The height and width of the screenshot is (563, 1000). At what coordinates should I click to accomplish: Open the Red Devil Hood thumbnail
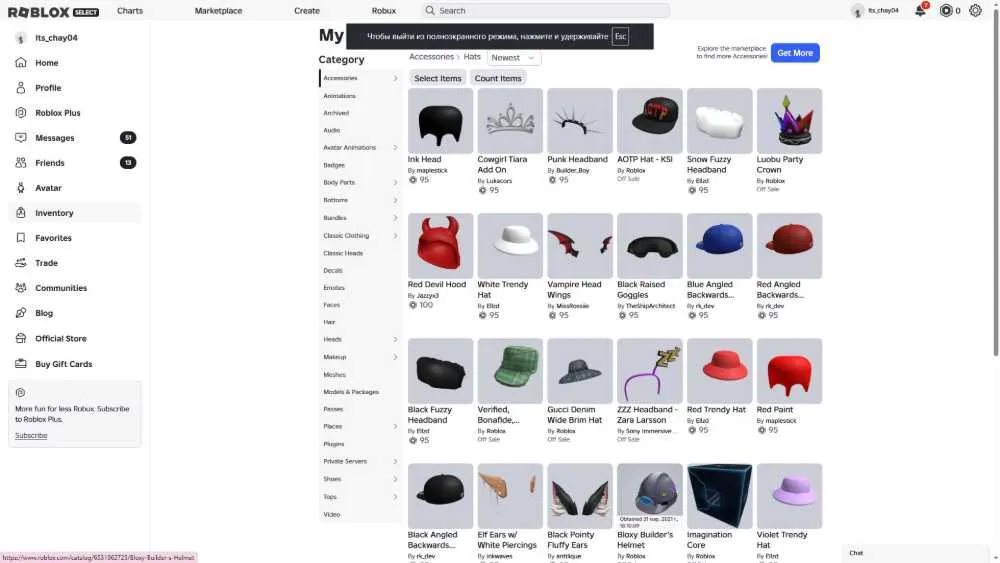(x=440, y=245)
